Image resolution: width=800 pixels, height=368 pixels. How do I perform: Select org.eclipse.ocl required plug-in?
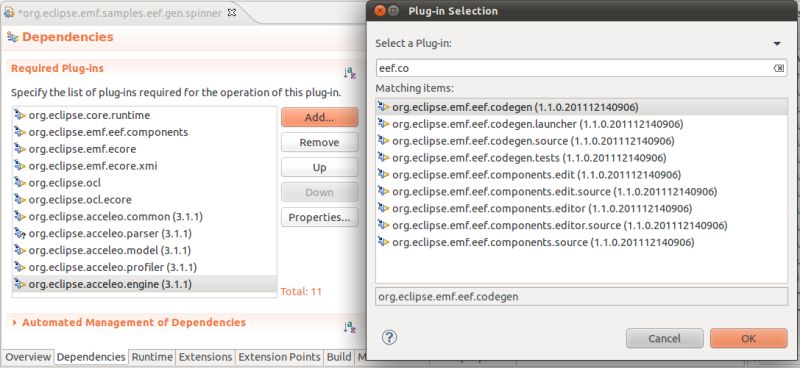144,183
